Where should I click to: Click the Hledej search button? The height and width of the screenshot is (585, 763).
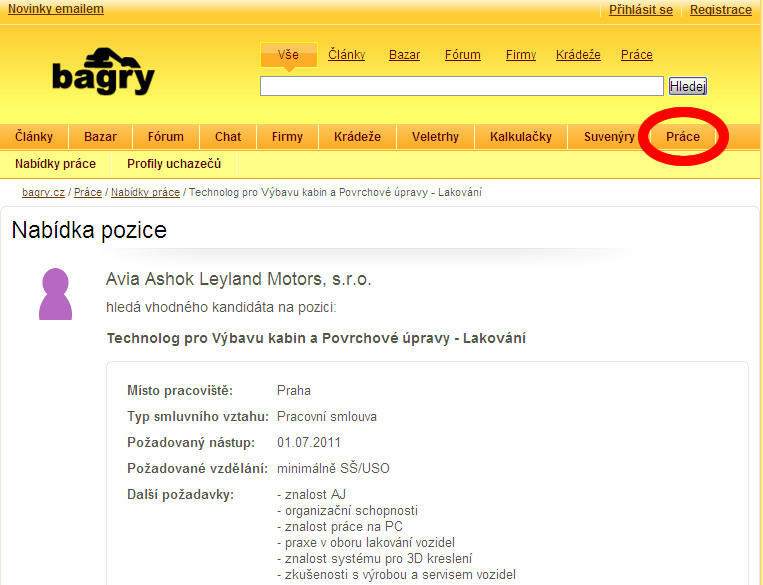point(688,86)
